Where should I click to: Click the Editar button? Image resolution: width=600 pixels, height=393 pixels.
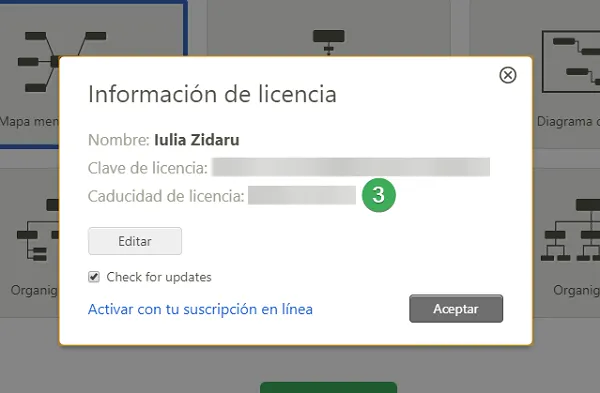135,241
